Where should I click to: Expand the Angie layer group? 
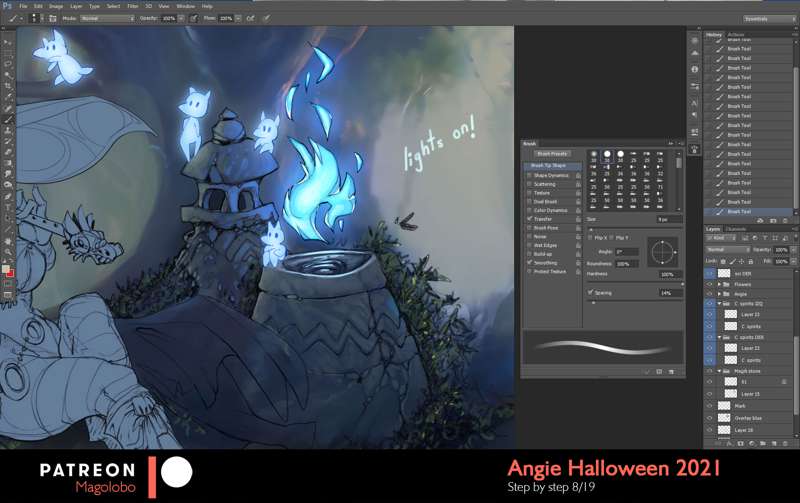720,294
